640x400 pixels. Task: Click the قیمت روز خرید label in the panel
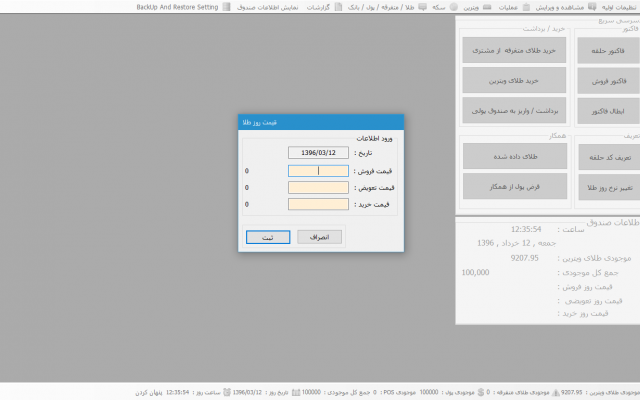pyautogui.click(x=583, y=313)
